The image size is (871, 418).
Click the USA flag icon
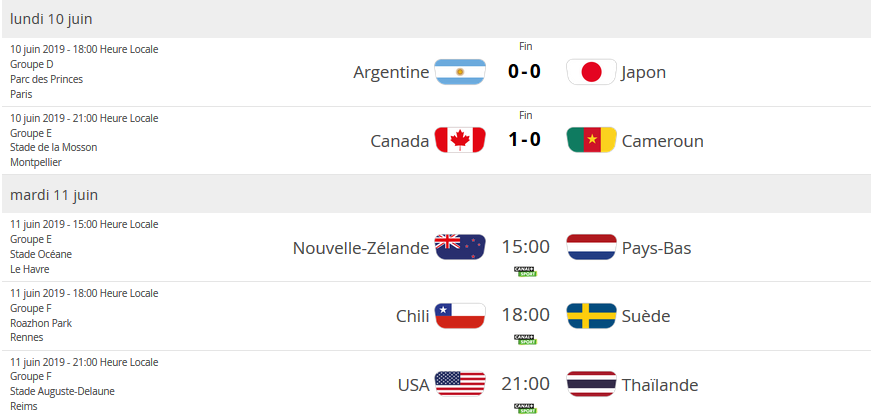460,384
